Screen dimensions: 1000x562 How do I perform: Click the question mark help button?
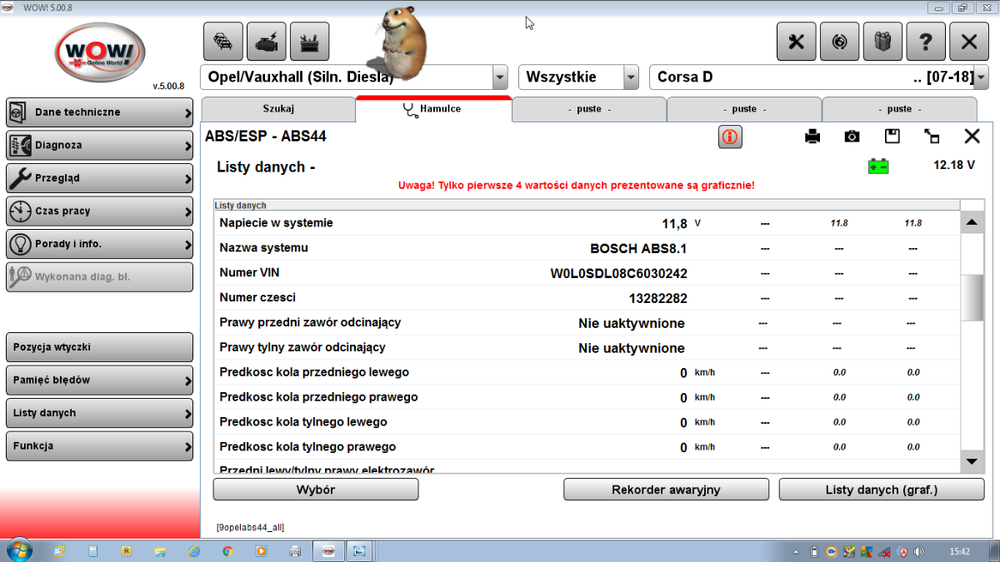pyautogui.click(x=925, y=42)
